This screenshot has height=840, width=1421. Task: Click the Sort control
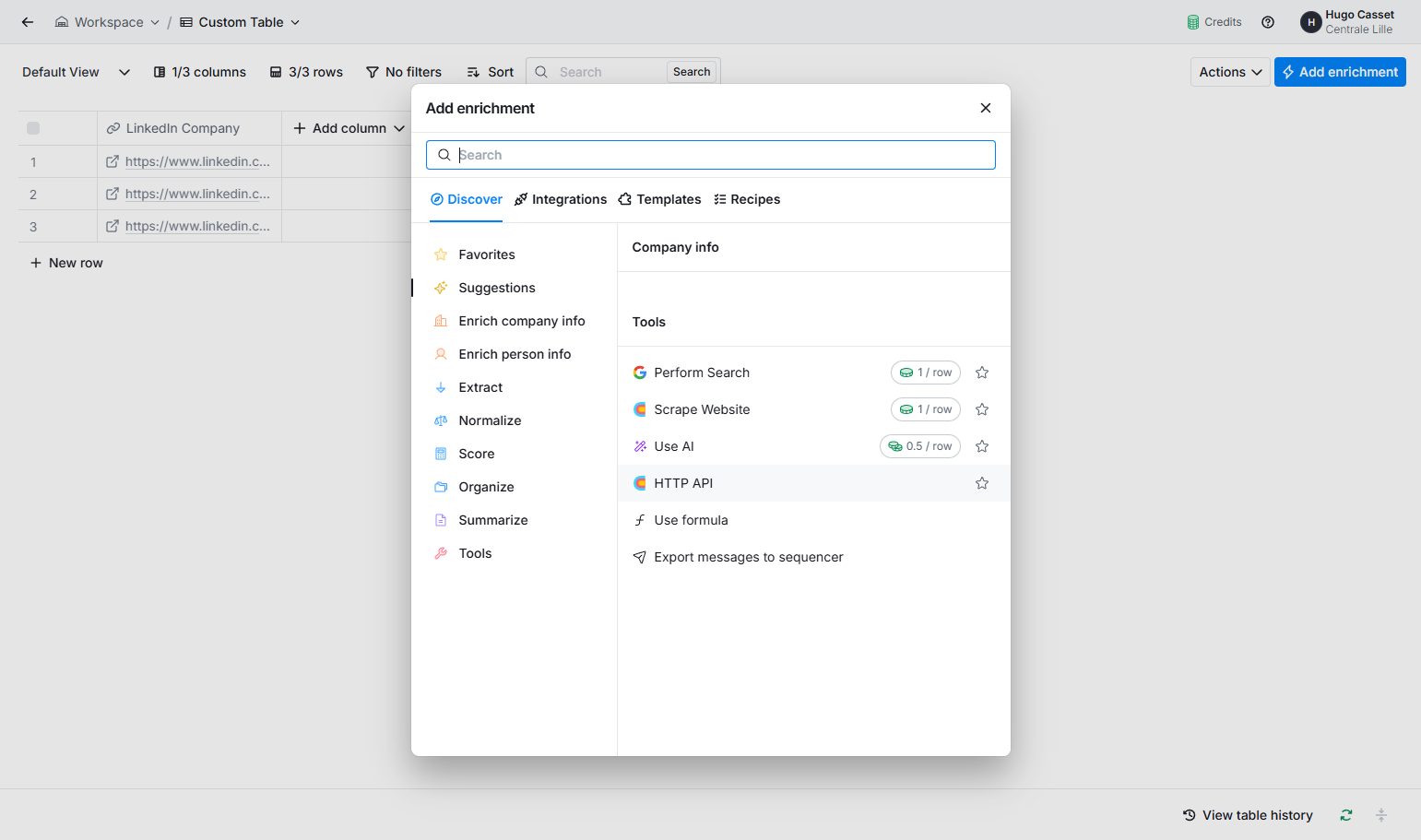tap(491, 72)
